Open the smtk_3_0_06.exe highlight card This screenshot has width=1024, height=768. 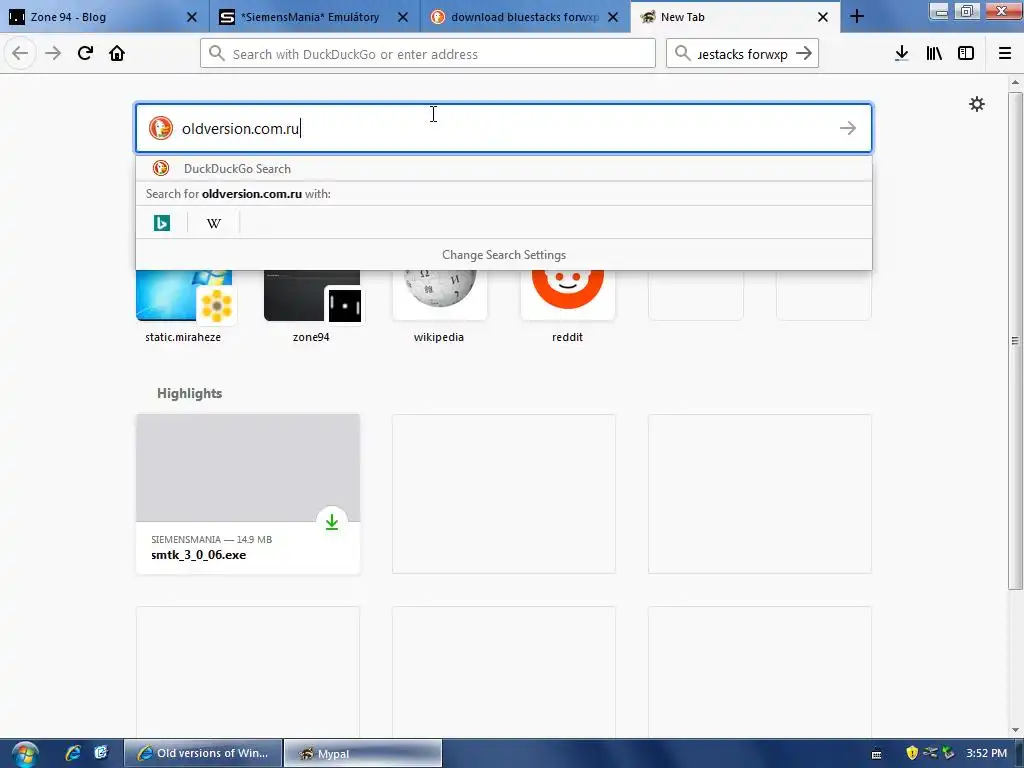pyautogui.click(x=248, y=494)
